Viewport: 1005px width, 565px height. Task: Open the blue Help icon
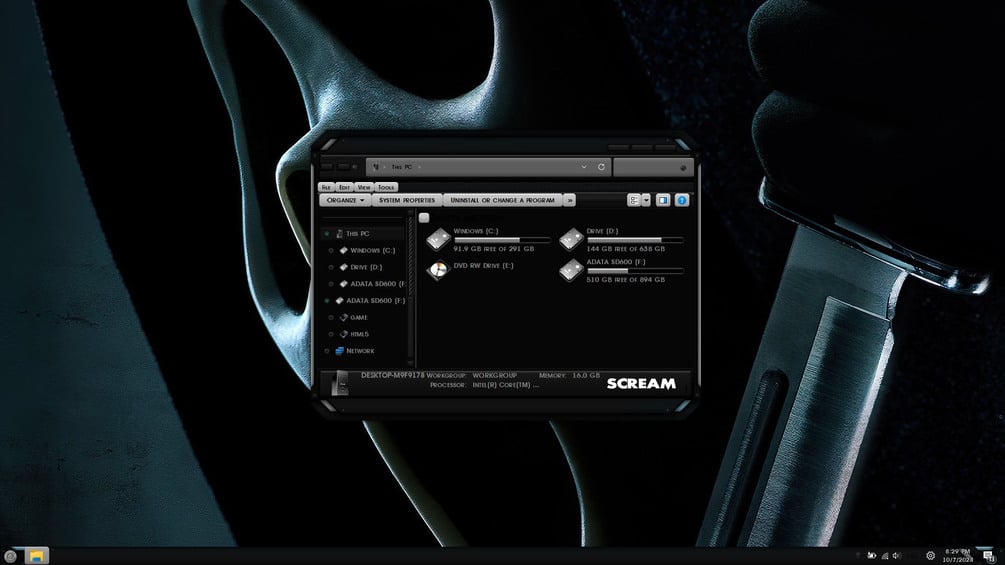(682, 201)
